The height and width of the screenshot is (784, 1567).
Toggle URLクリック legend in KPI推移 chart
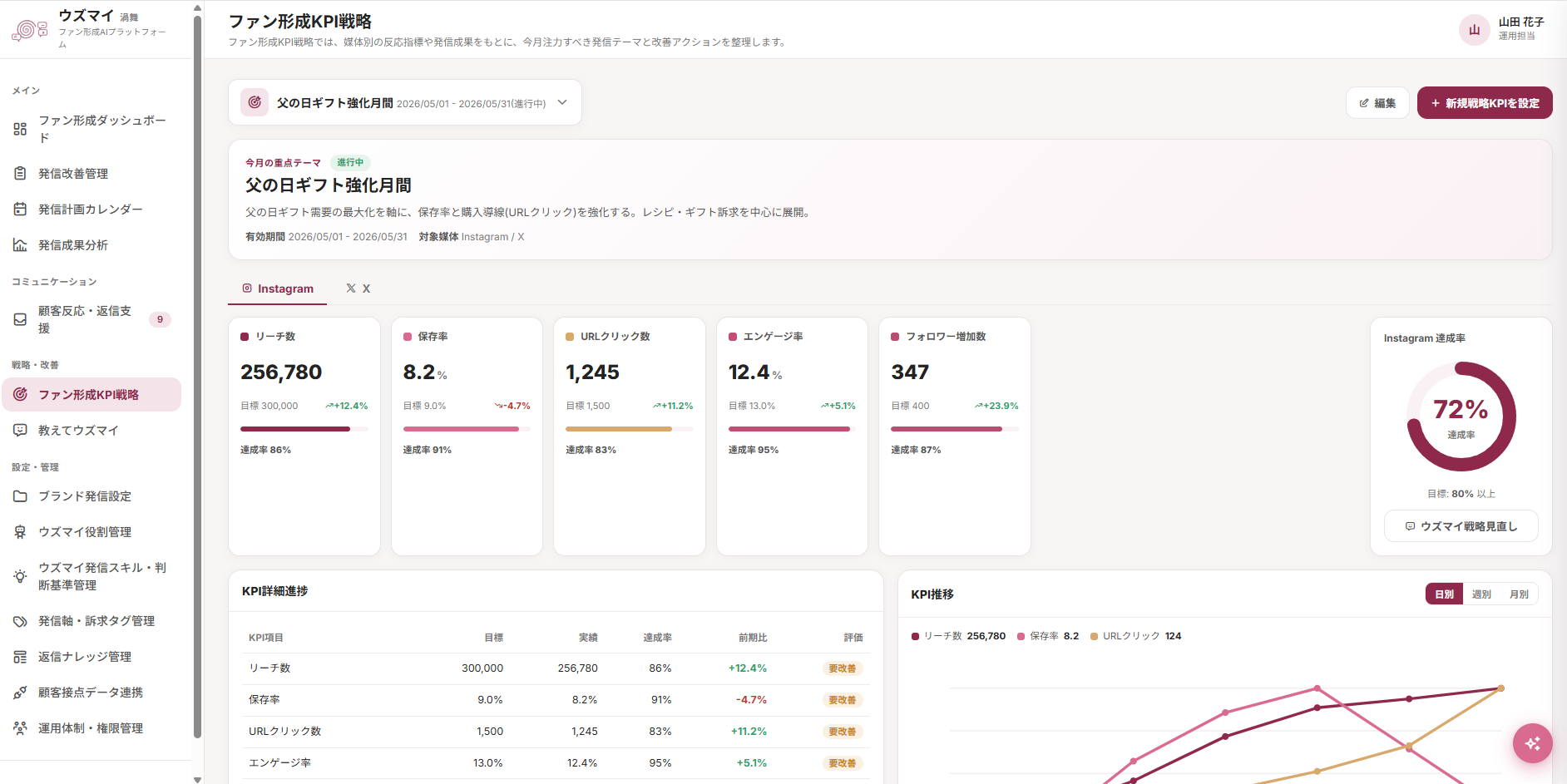pyautogui.click(x=1135, y=636)
